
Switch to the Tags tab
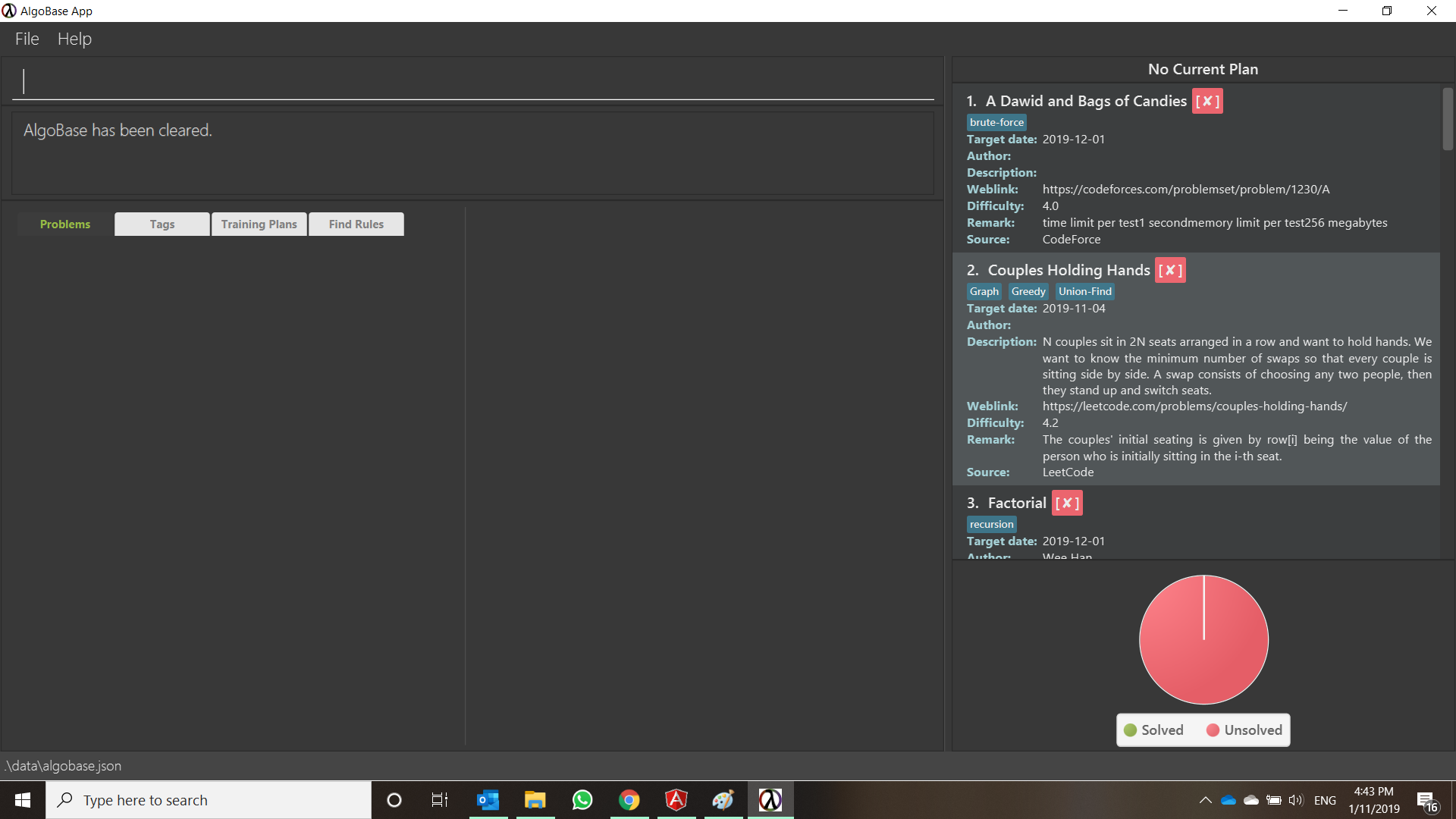click(162, 224)
